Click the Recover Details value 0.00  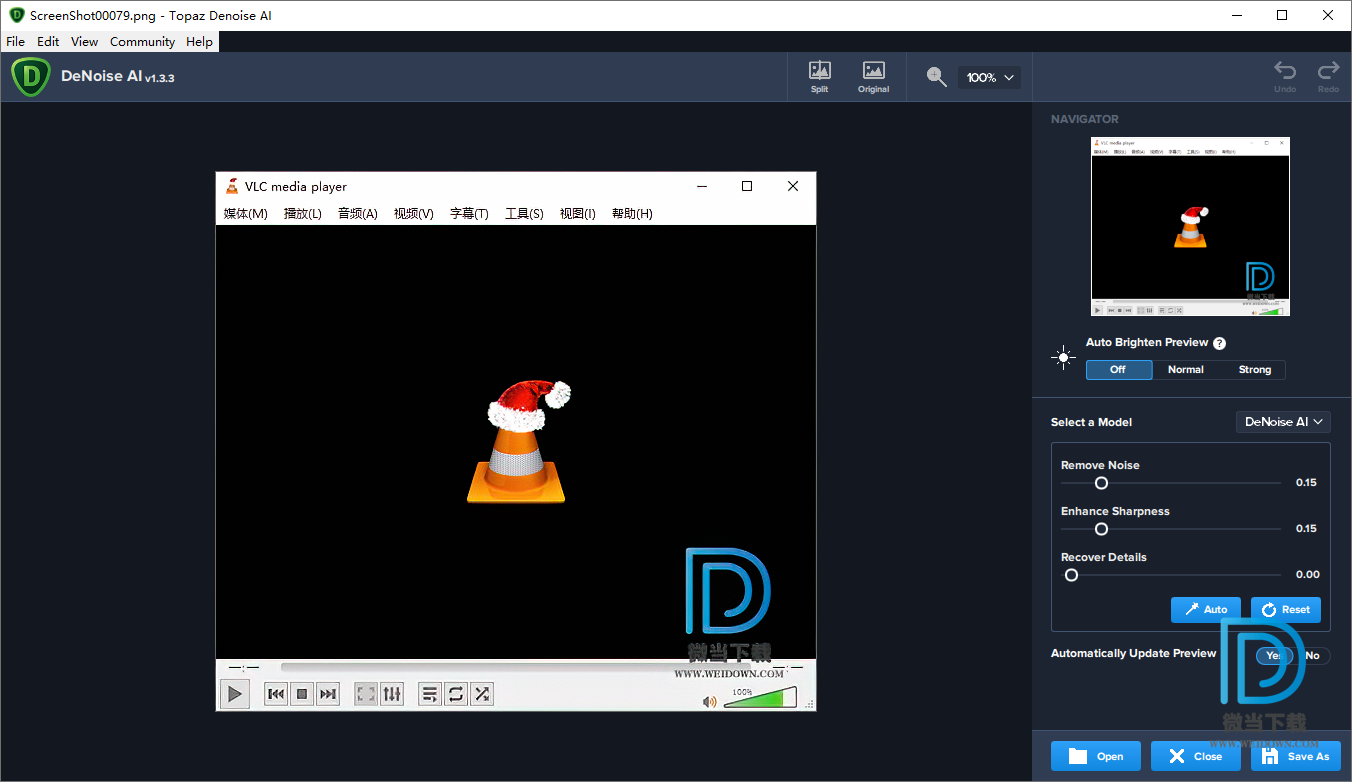[1307, 575]
